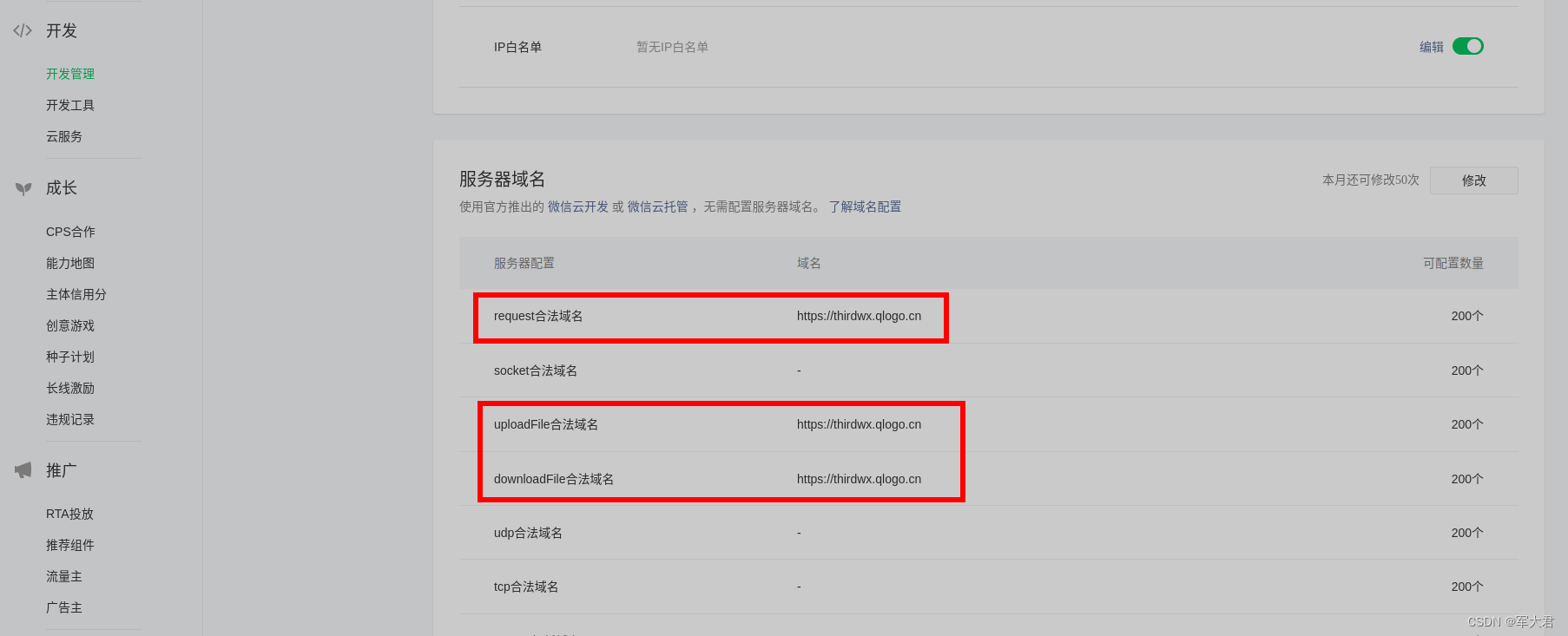Click downloadFile合法域名 row label
This screenshot has width=1568, height=636.
click(554, 479)
